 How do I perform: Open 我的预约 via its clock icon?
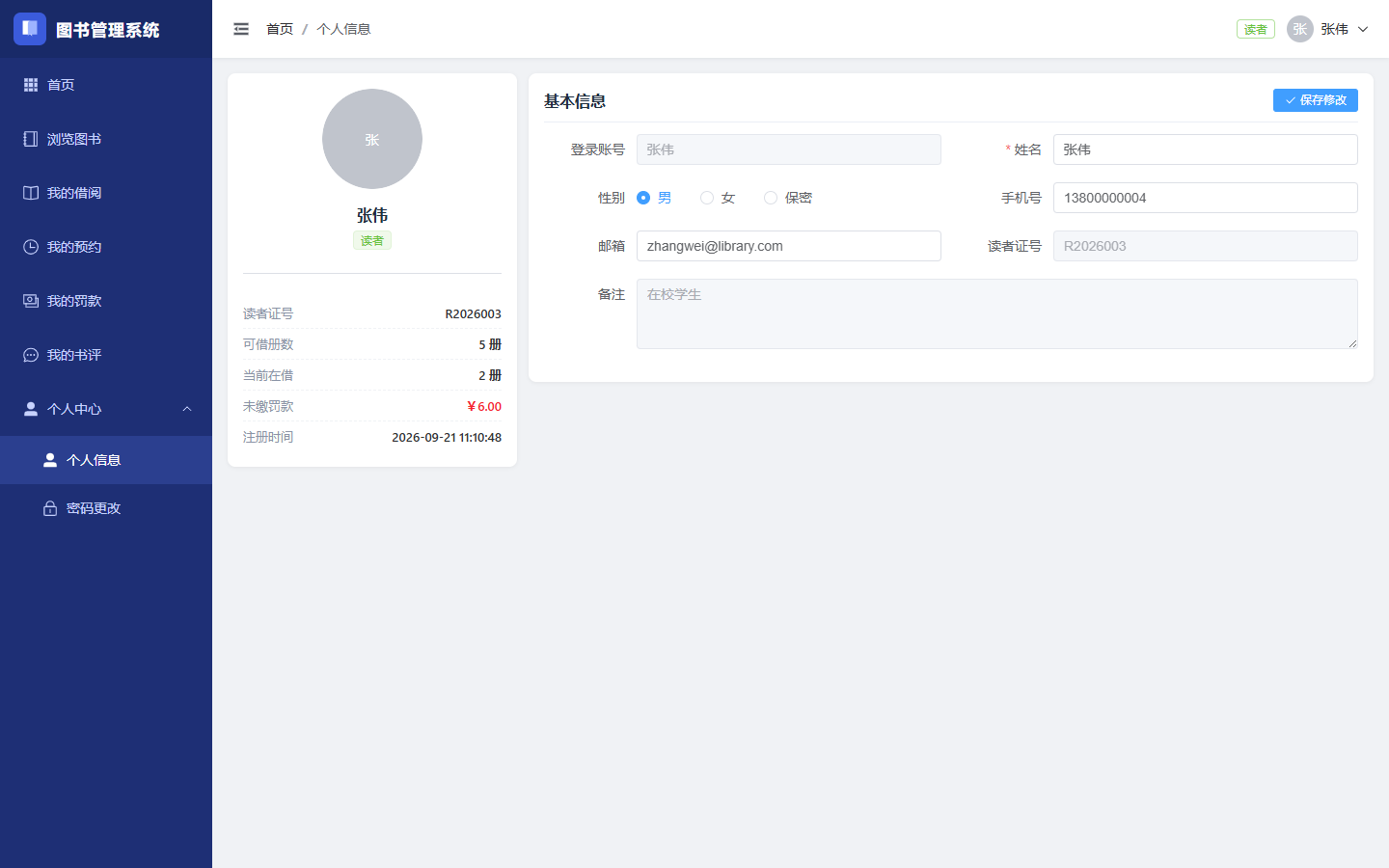pos(31,247)
